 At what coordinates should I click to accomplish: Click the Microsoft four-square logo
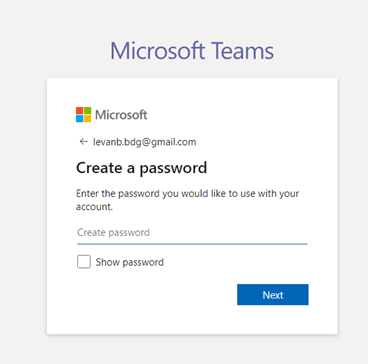[x=83, y=115]
